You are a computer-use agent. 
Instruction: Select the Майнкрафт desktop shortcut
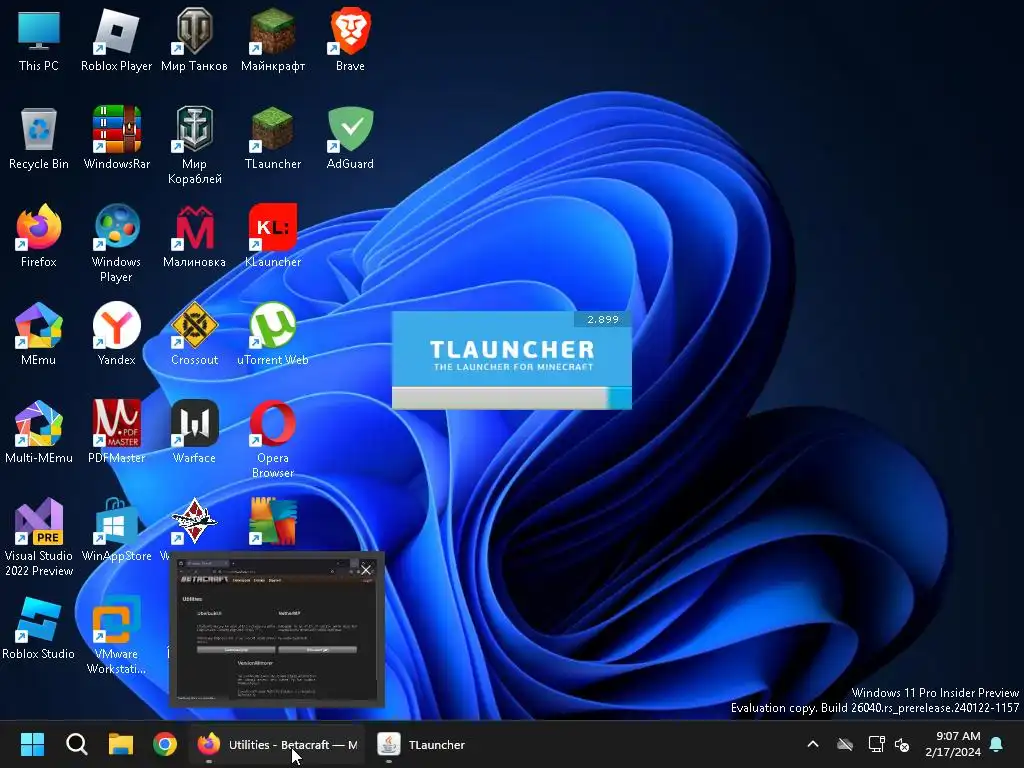point(272,40)
